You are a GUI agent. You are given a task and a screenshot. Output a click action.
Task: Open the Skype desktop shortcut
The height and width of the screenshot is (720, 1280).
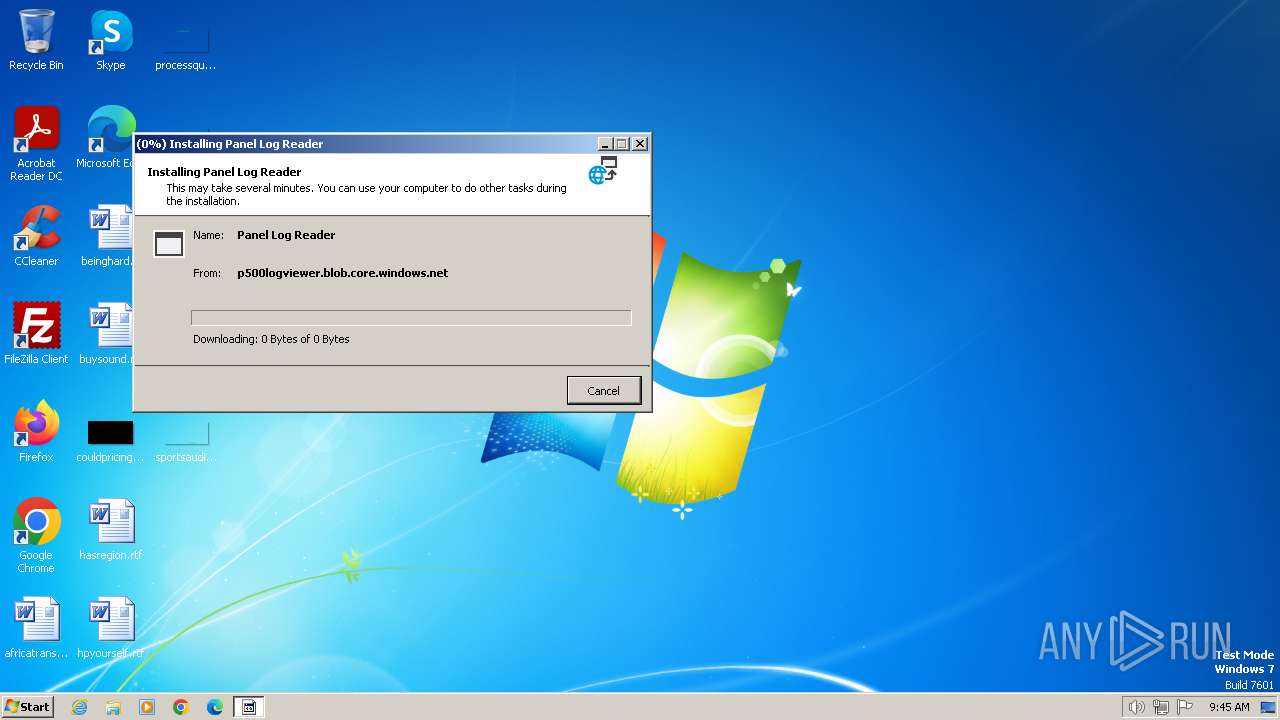[x=111, y=40]
